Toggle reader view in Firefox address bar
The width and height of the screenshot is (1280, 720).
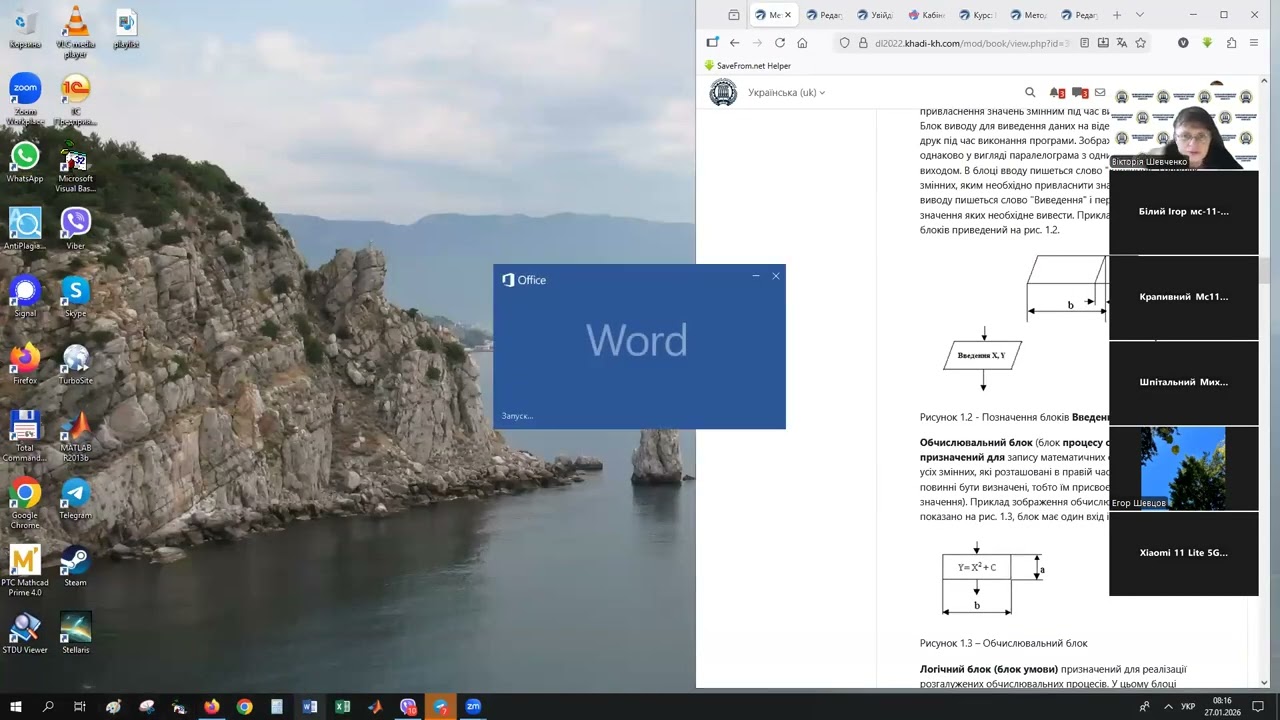(x=1083, y=43)
